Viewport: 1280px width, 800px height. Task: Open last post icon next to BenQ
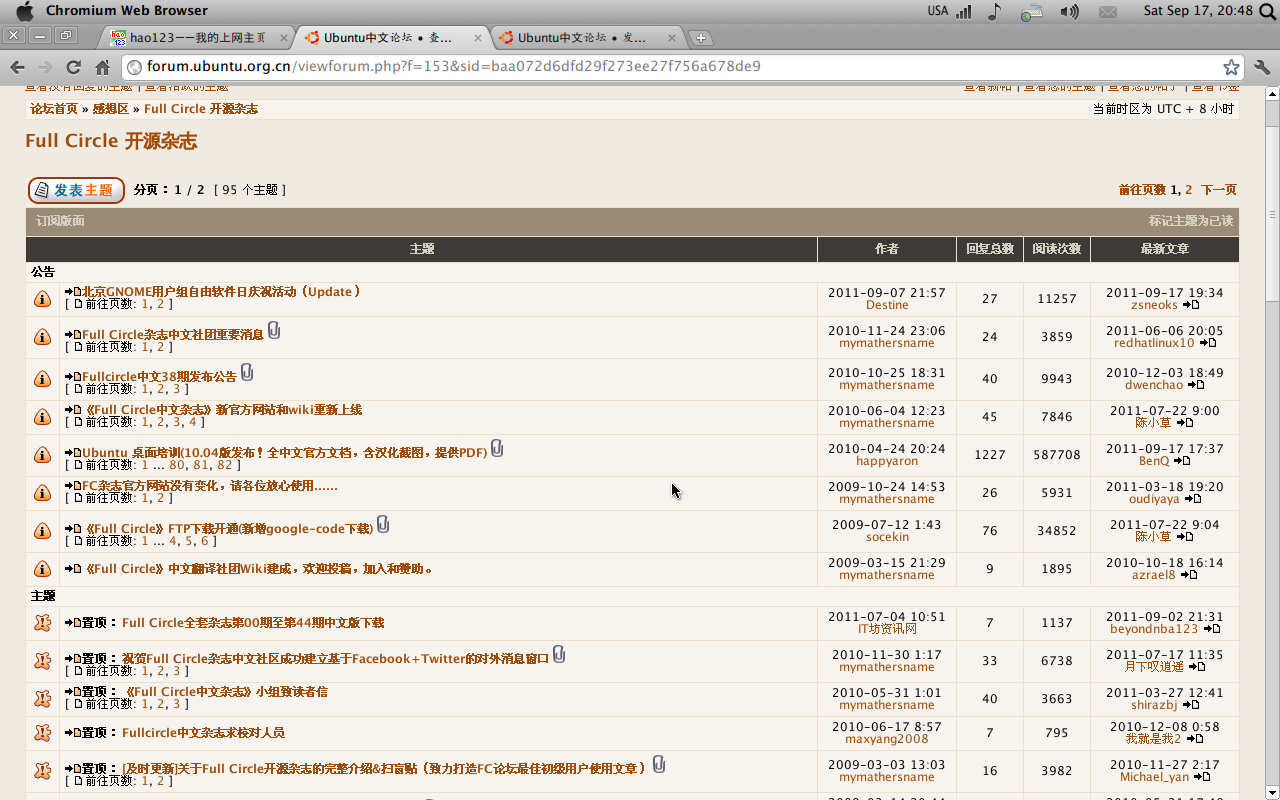point(1182,461)
